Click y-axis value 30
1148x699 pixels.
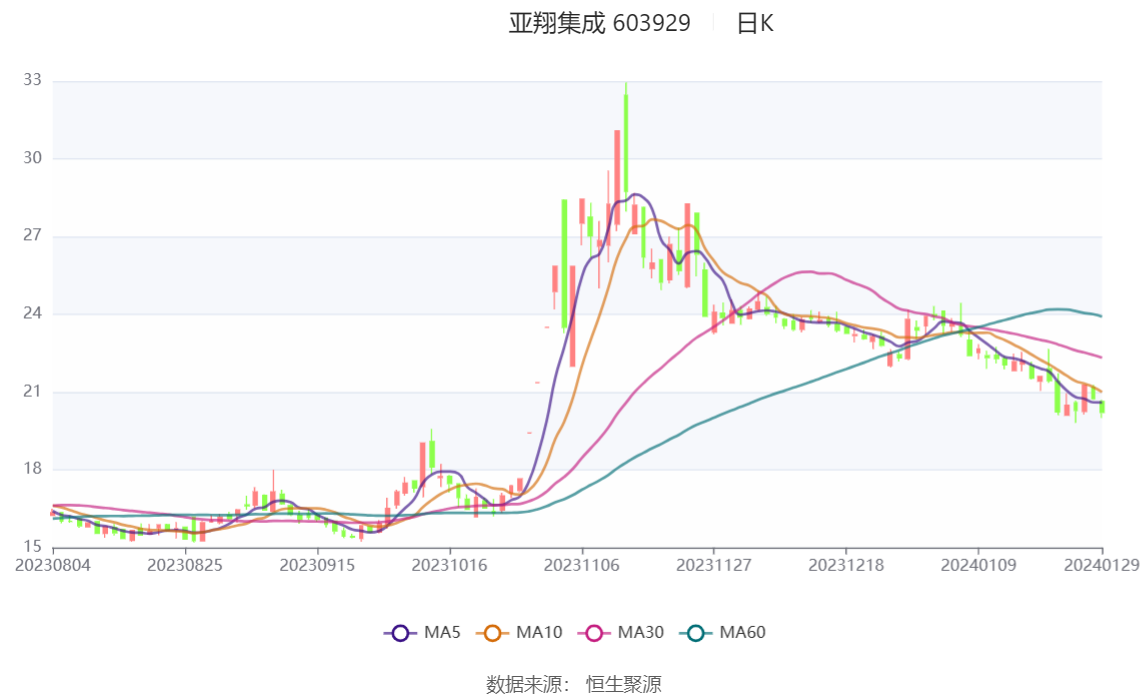(x=32, y=157)
